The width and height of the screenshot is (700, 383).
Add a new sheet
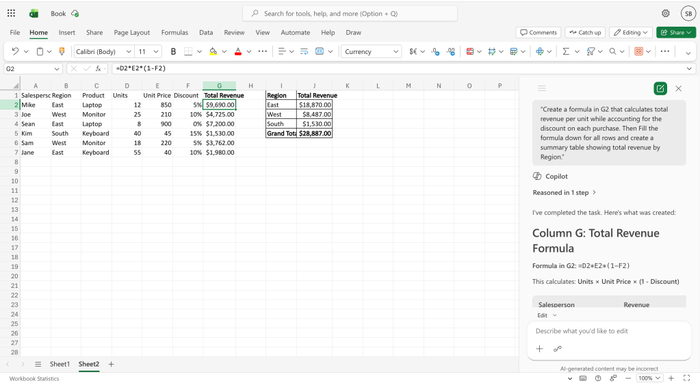111,364
